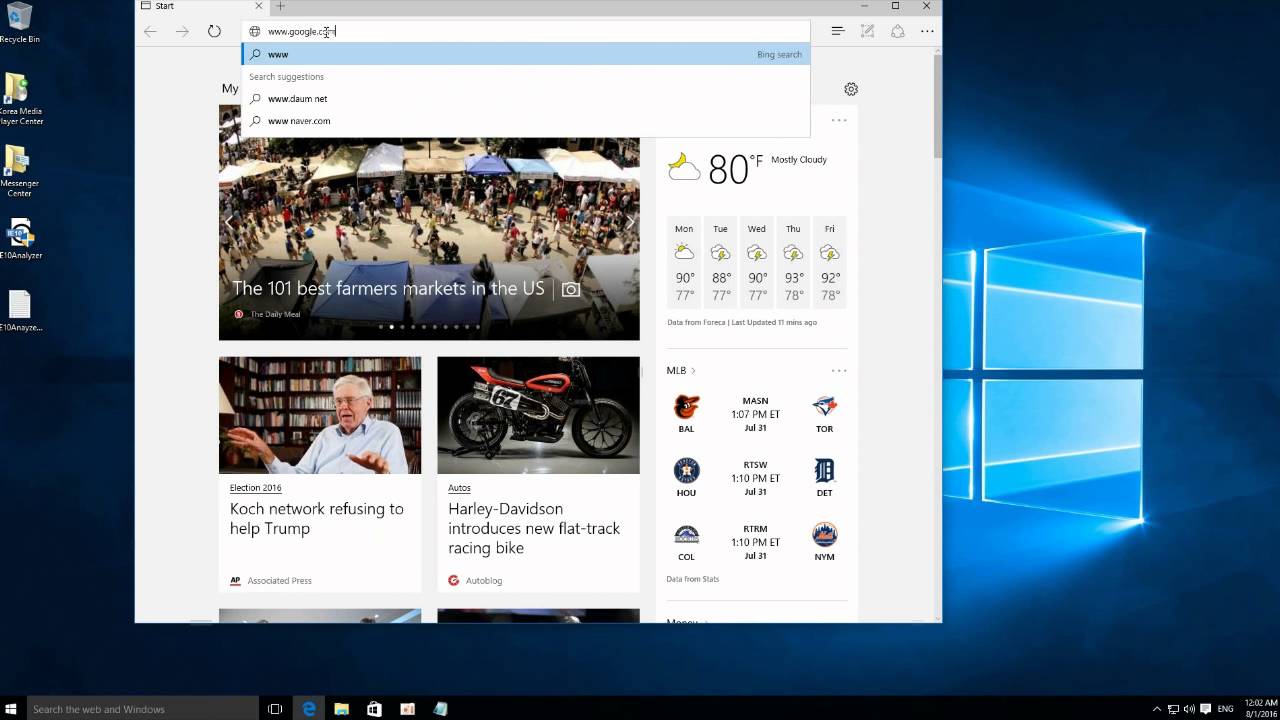Click 'The Daily Meal' source label
This screenshot has width=1280, height=720.
point(275,314)
